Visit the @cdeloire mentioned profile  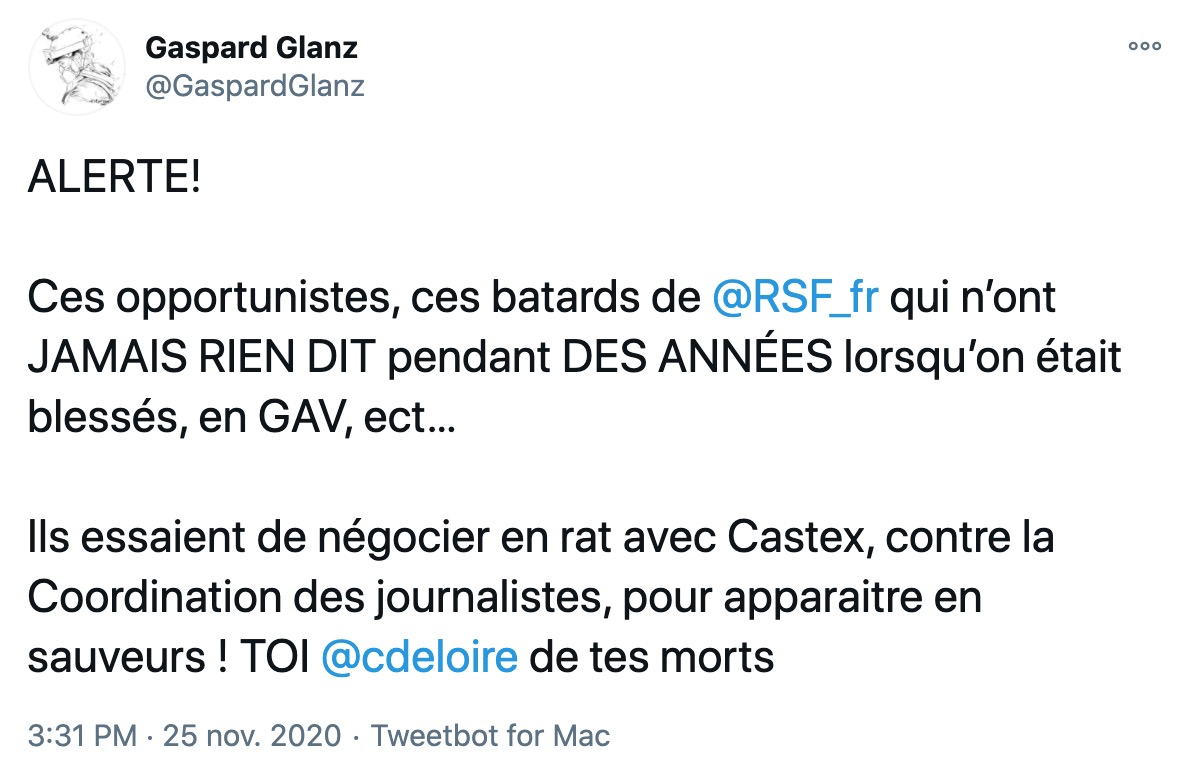(x=419, y=658)
